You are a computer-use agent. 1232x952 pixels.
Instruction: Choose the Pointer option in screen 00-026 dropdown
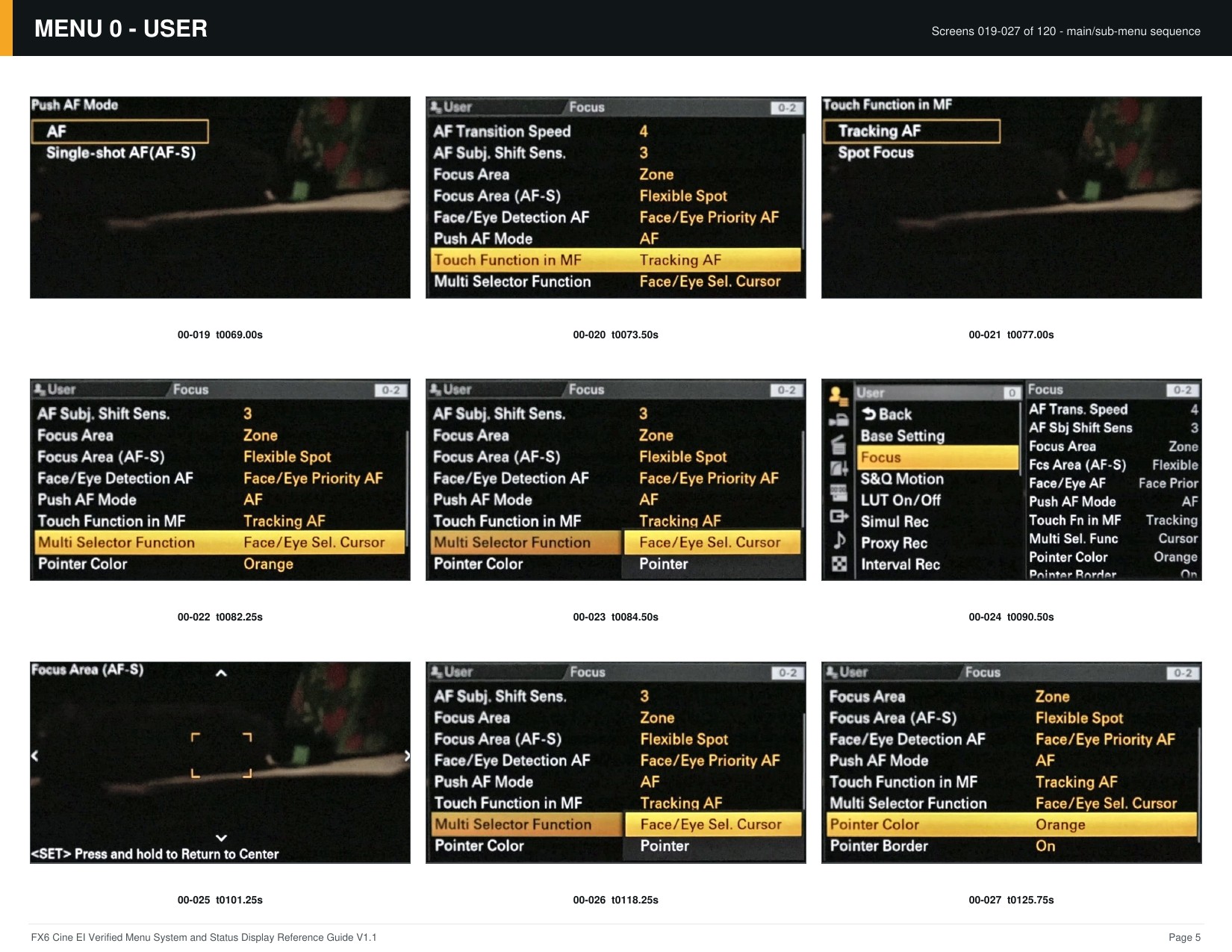click(x=712, y=847)
